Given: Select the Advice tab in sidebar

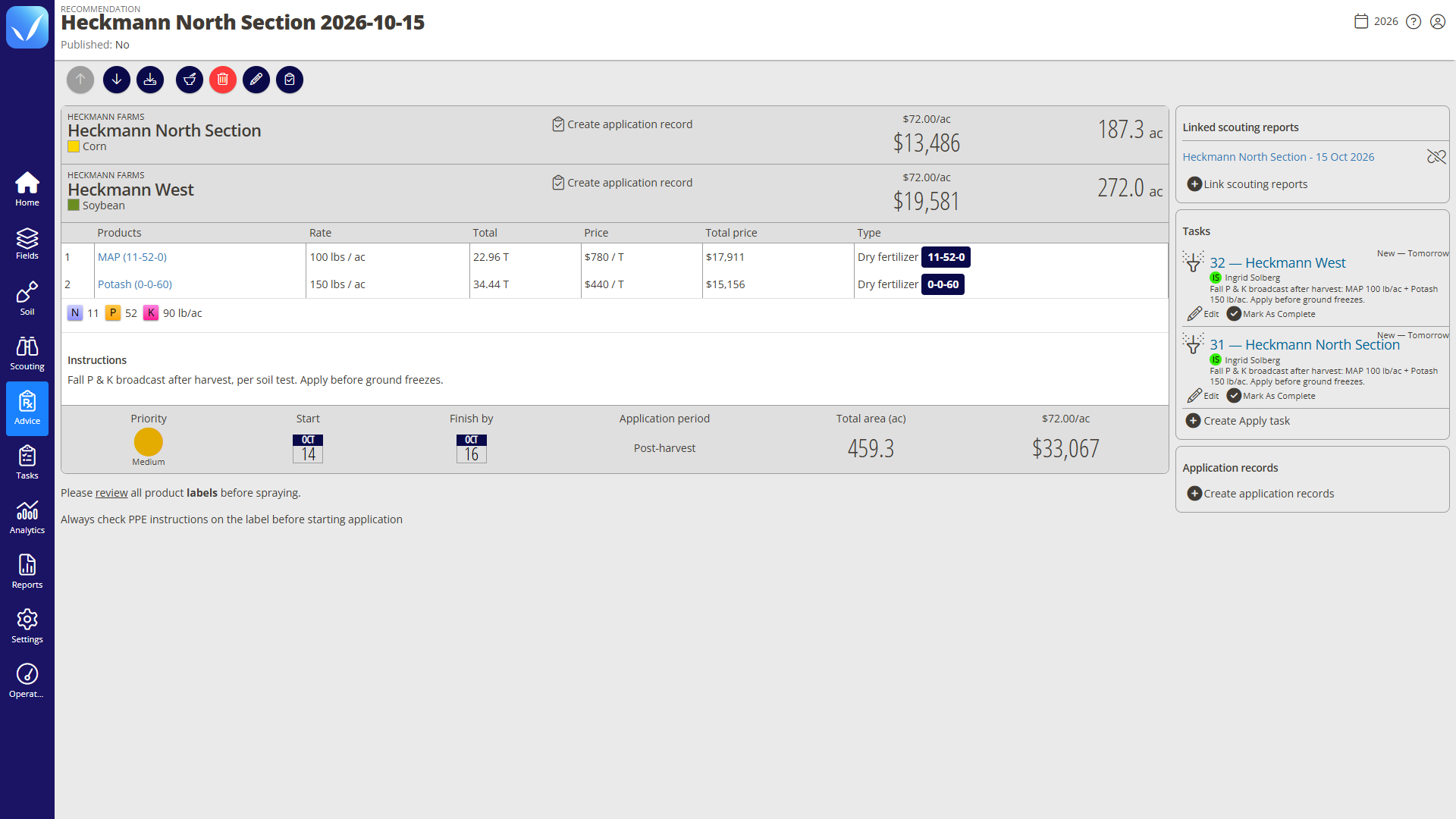Looking at the screenshot, I should 27,409.
